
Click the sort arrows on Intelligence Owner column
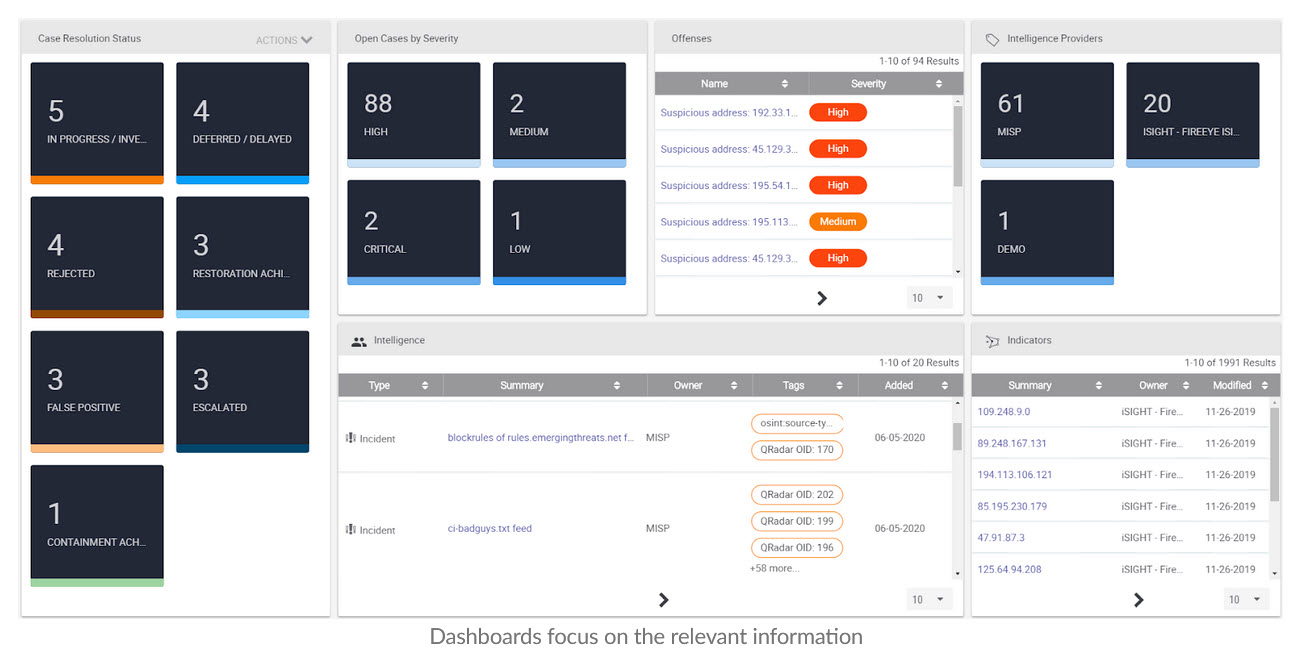(x=734, y=386)
